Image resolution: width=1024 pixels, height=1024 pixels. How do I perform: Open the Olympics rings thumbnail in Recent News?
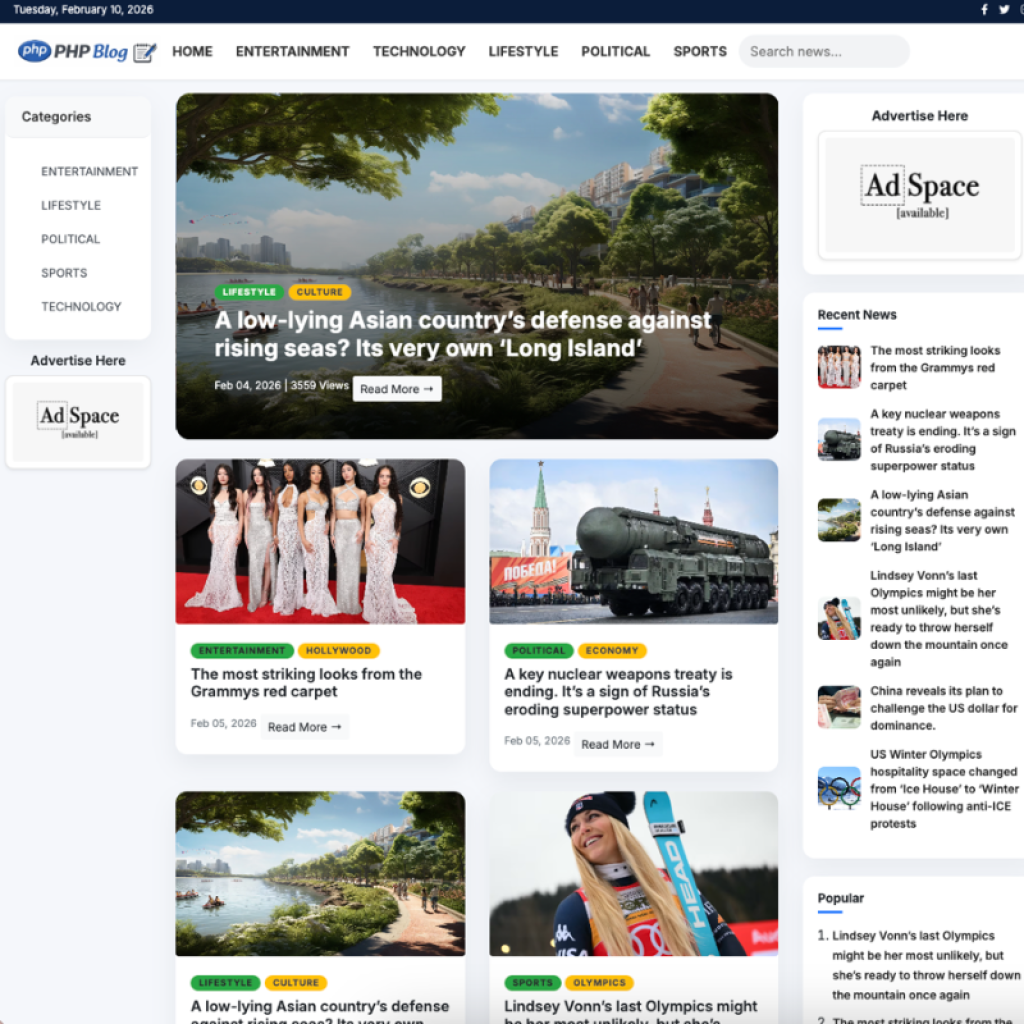839,788
